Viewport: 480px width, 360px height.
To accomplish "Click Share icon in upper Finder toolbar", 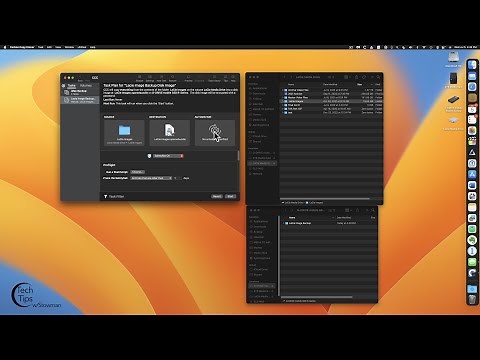I will tap(356, 77).
